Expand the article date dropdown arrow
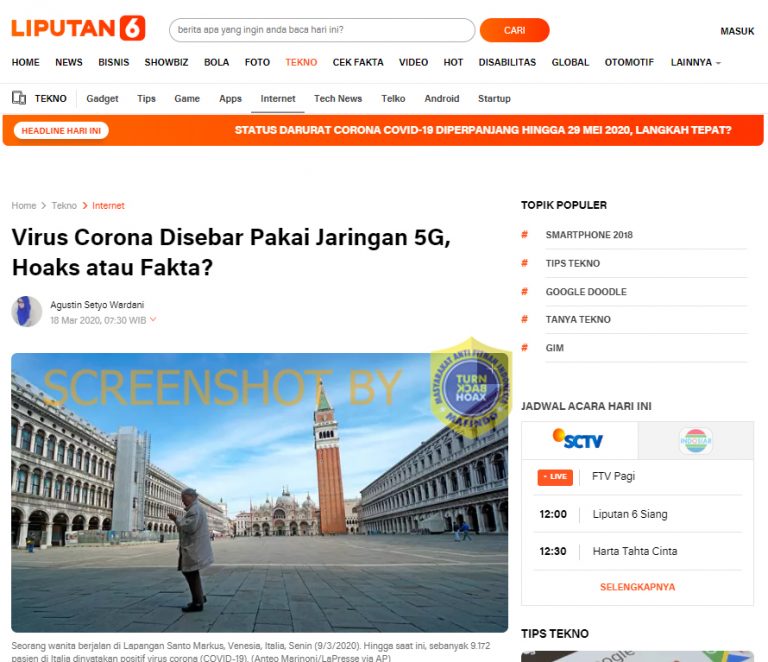Image resolution: width=768 pixels, height=662 pixels. click(x=153, y=319)
